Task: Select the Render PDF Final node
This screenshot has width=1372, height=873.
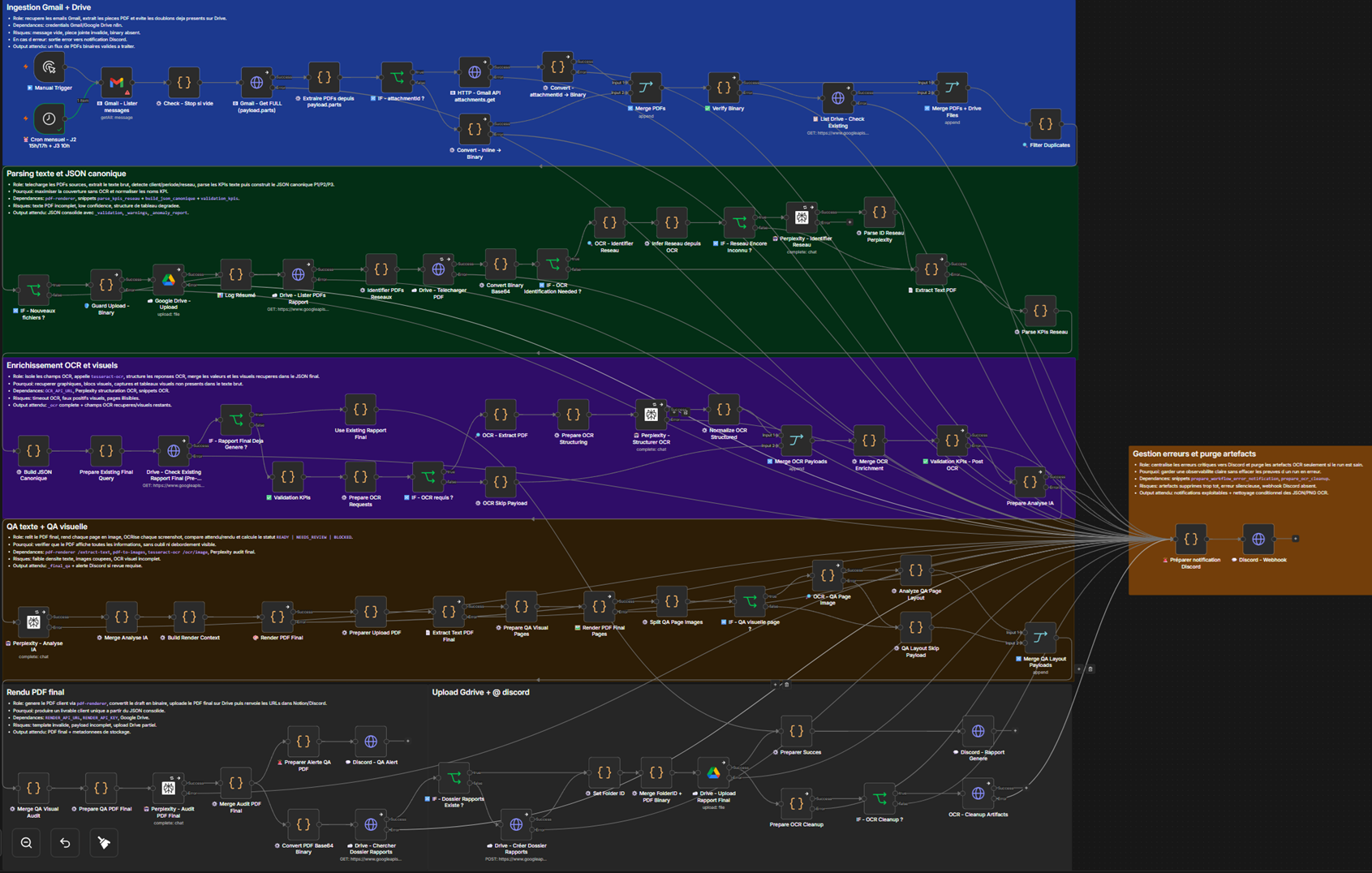Action: coord(277,617)
